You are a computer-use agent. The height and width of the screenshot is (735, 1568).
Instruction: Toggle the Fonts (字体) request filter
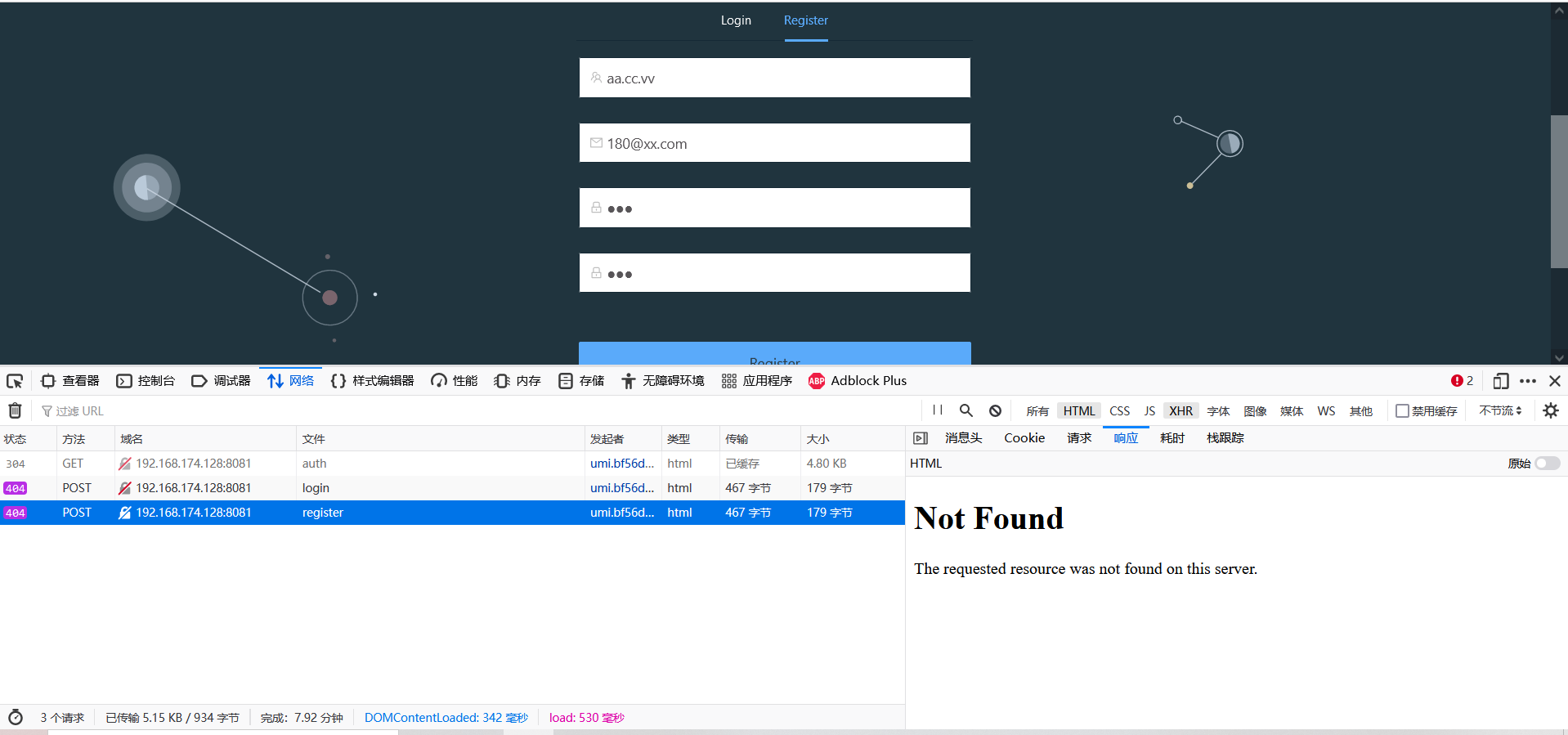(x=1218, y=411)
